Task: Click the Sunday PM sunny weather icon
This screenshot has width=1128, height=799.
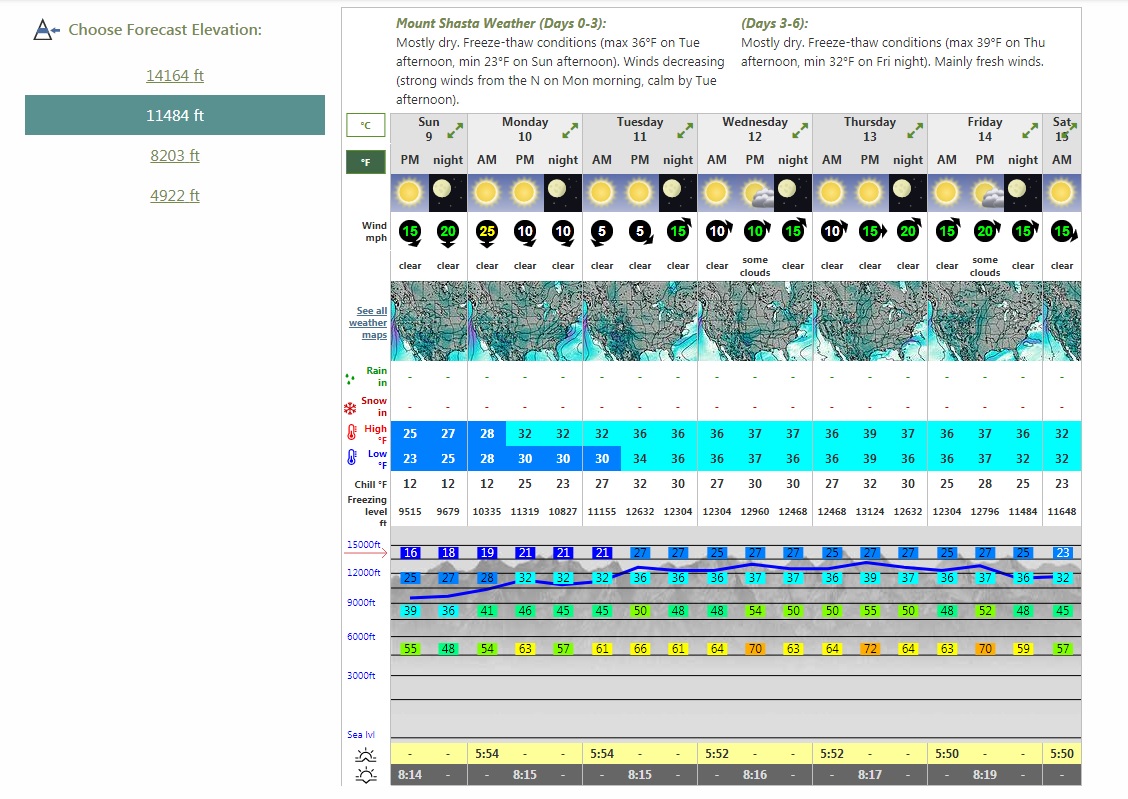Action: click(x=409, y=193)
